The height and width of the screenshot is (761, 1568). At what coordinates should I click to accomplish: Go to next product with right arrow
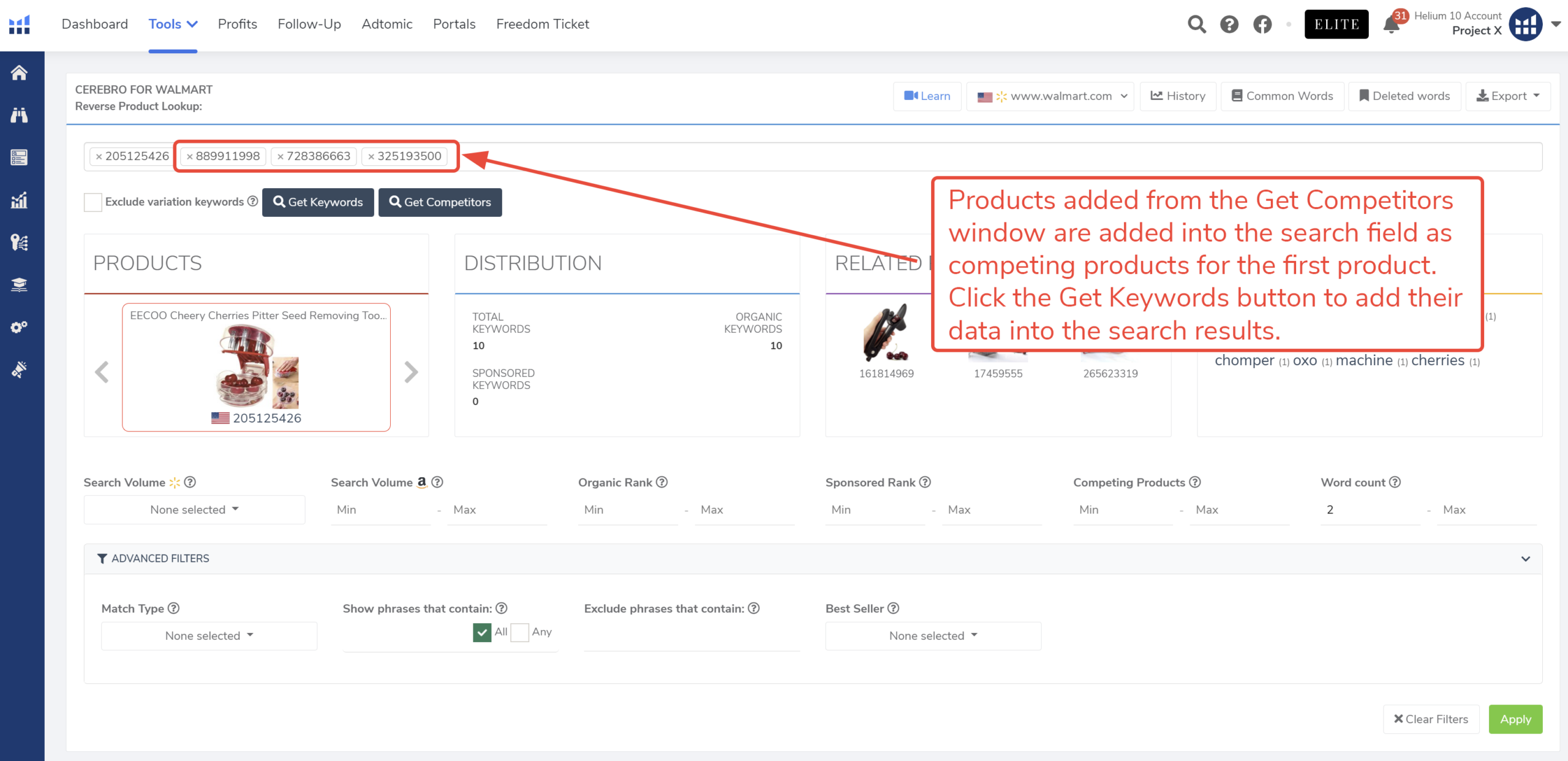pos(411,372)
